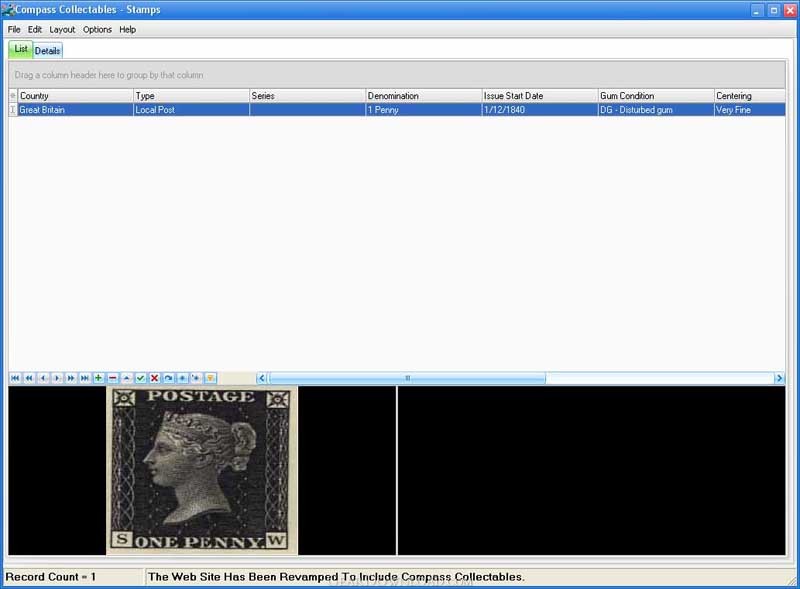Switch to the Details tab
The image size is (800, 589).
(x=47, y=51)
